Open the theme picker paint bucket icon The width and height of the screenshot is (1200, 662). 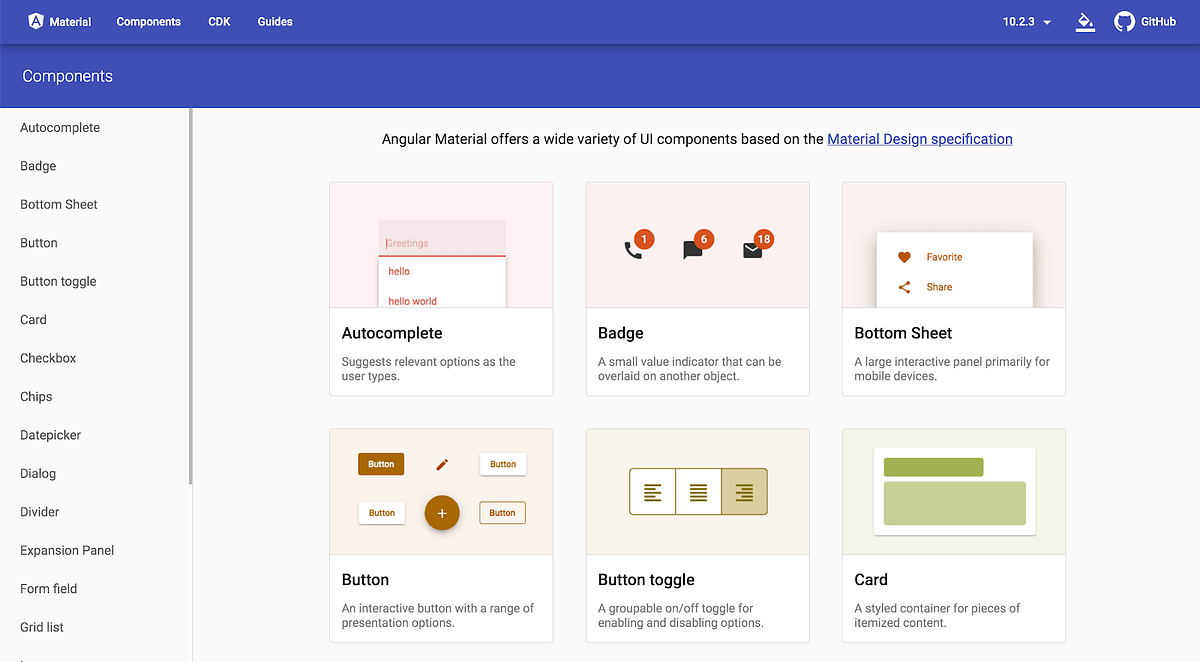[x=1085, y=22]
